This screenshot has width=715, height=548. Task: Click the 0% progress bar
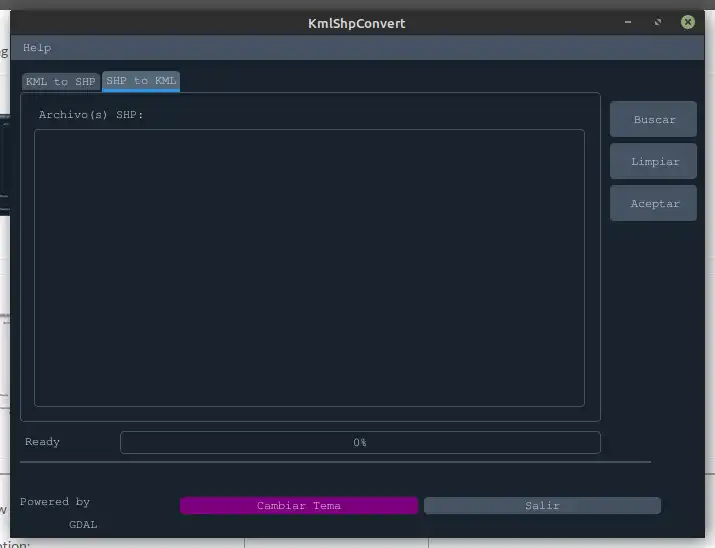tap(360, 442)
